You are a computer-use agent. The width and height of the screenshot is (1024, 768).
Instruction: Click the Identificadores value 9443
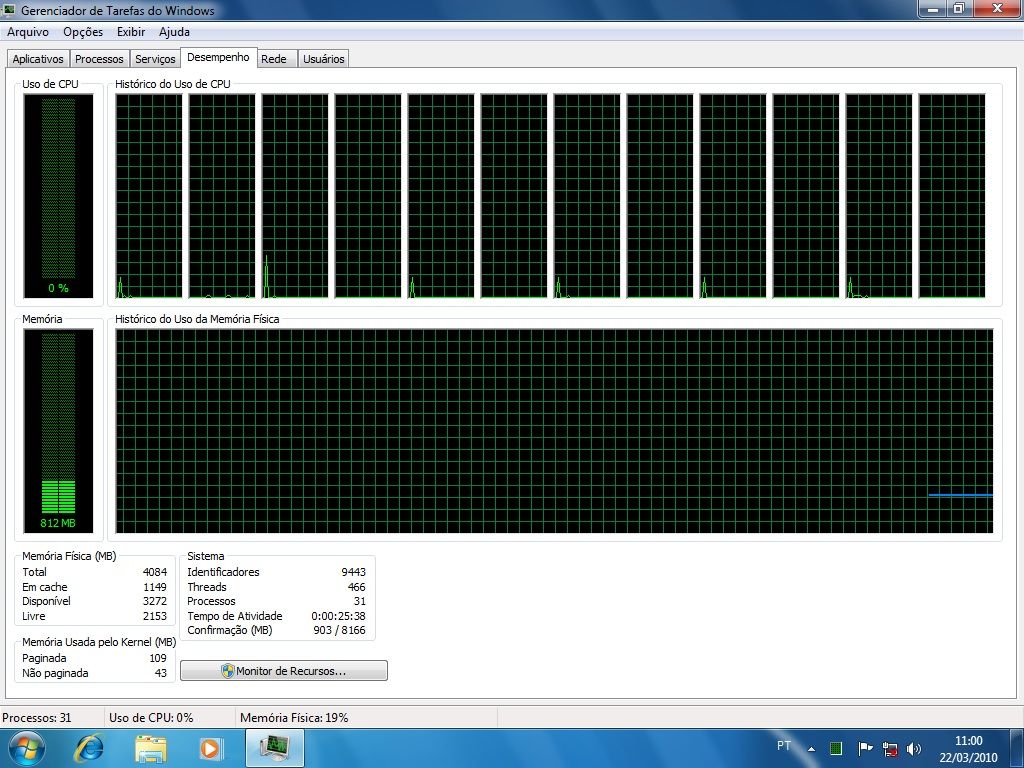click(x=353, y=572)
